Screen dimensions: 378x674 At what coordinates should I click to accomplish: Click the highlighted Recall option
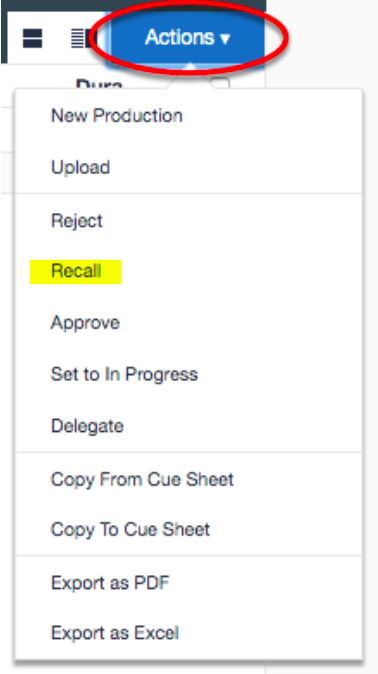click(76, 271)
